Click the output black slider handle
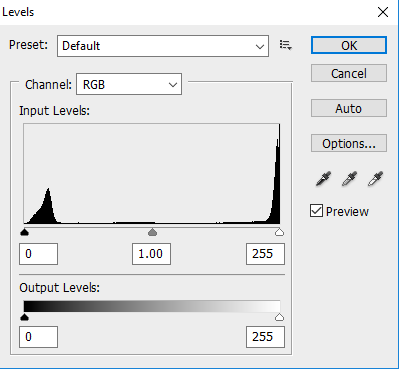 tap(25, 317)
